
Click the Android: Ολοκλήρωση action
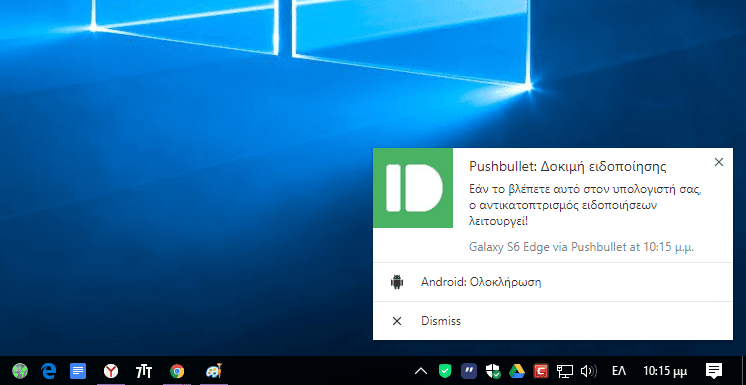pos(553,282)
